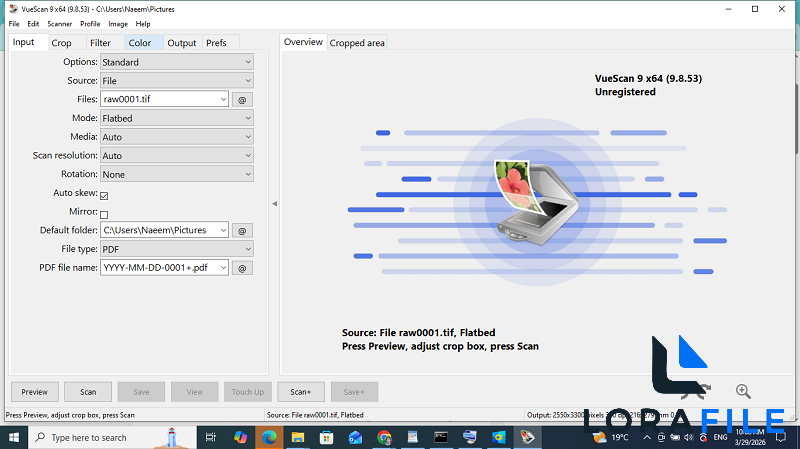Expand the Files combo box arrow

coord(223,99)
